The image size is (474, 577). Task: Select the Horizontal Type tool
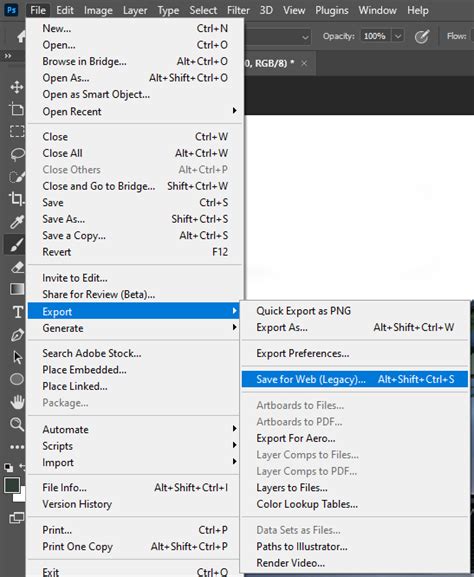coord(17,312)
